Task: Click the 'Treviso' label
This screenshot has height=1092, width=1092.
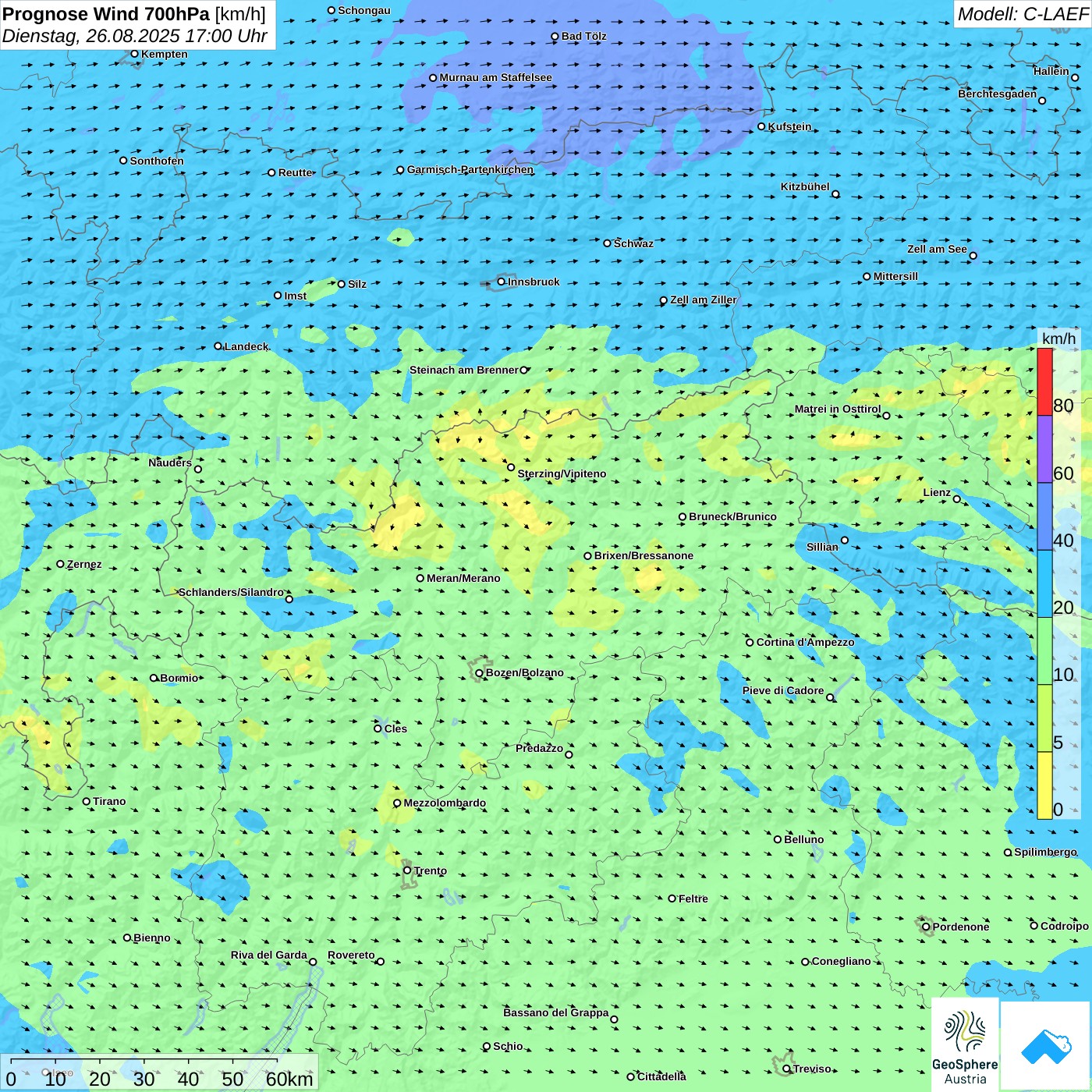Action: click(812, 1069)
